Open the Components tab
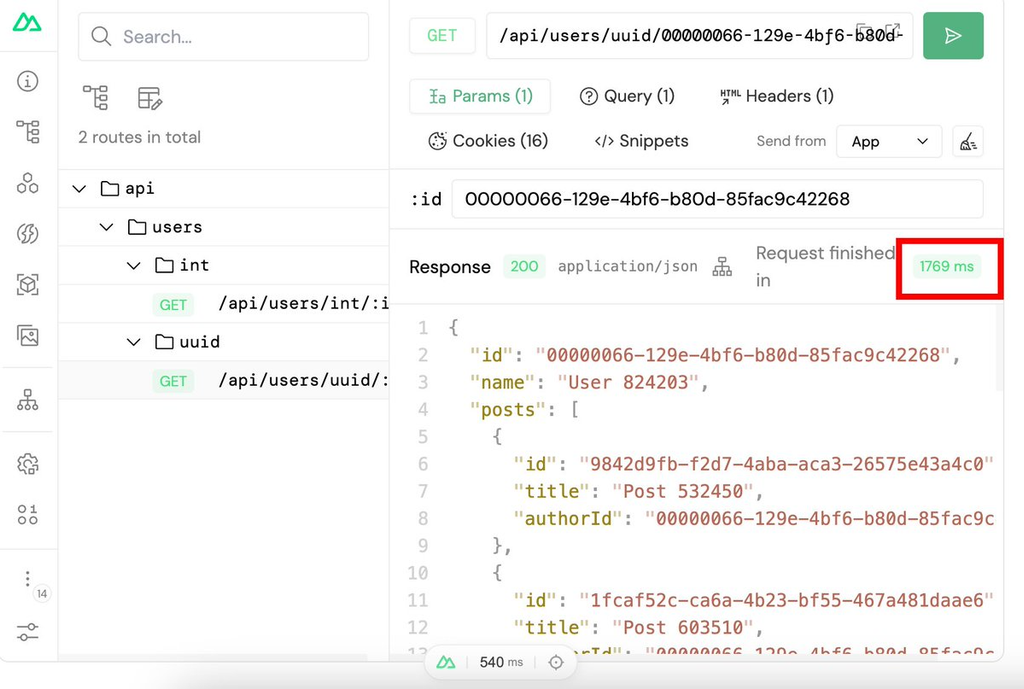 click(27, 183)
